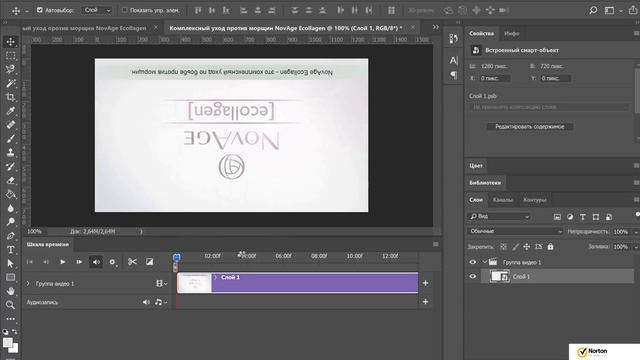The width and height of the screenshot is (640, 360).
Task: Hide the Группа видео 1 layer group
Action: 473,262
